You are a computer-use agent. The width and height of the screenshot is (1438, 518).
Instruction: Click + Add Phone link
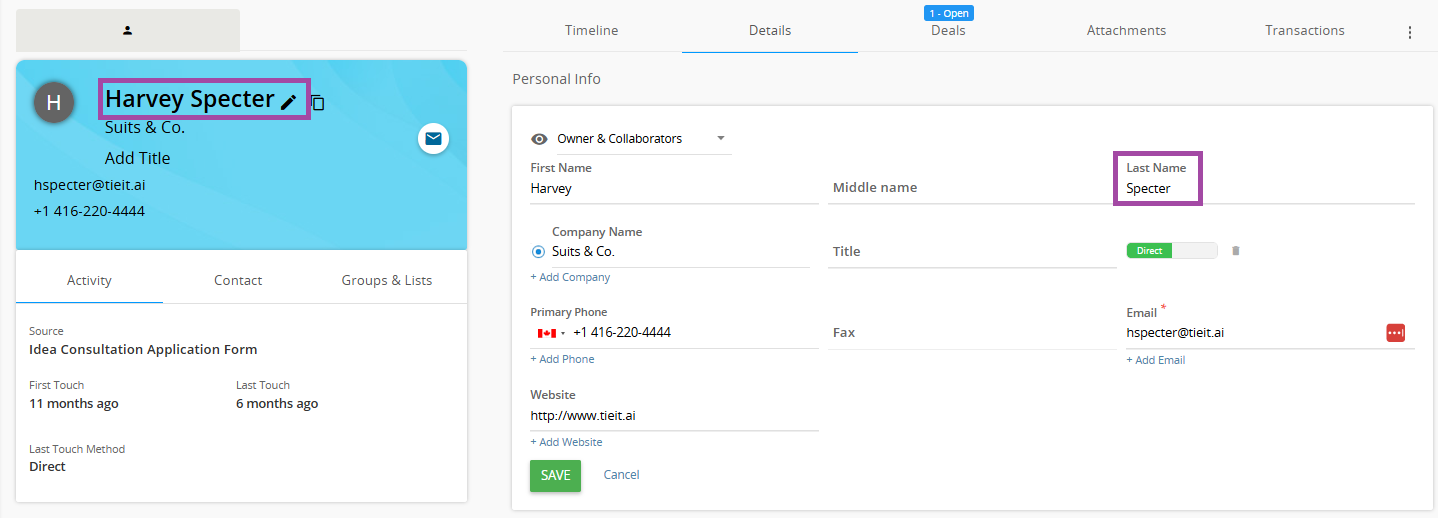562,359
